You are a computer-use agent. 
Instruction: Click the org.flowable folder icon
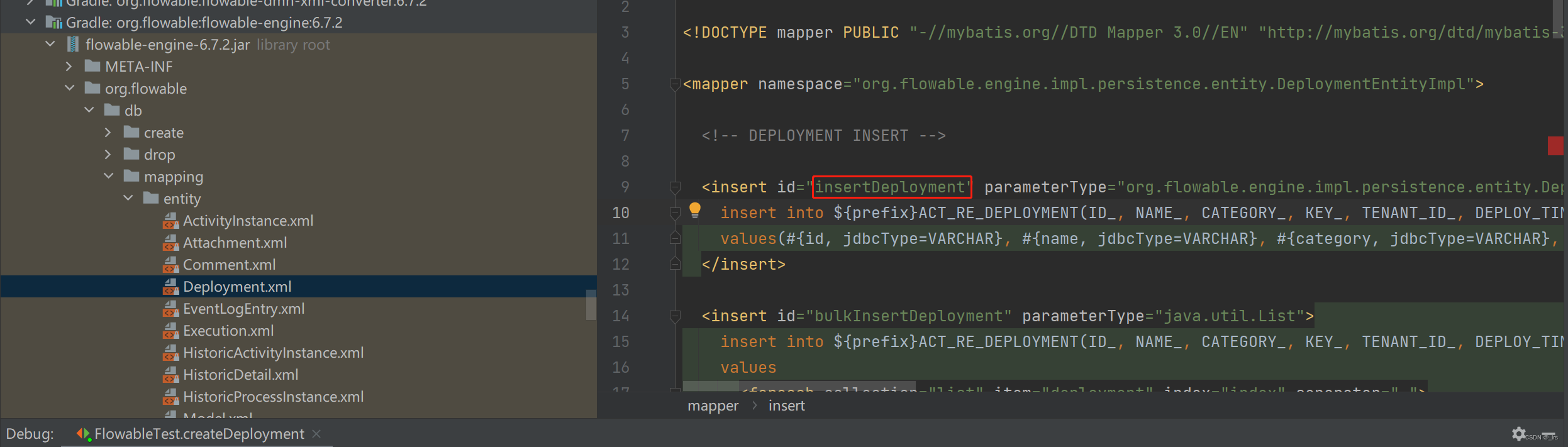(x=92, y=88)
